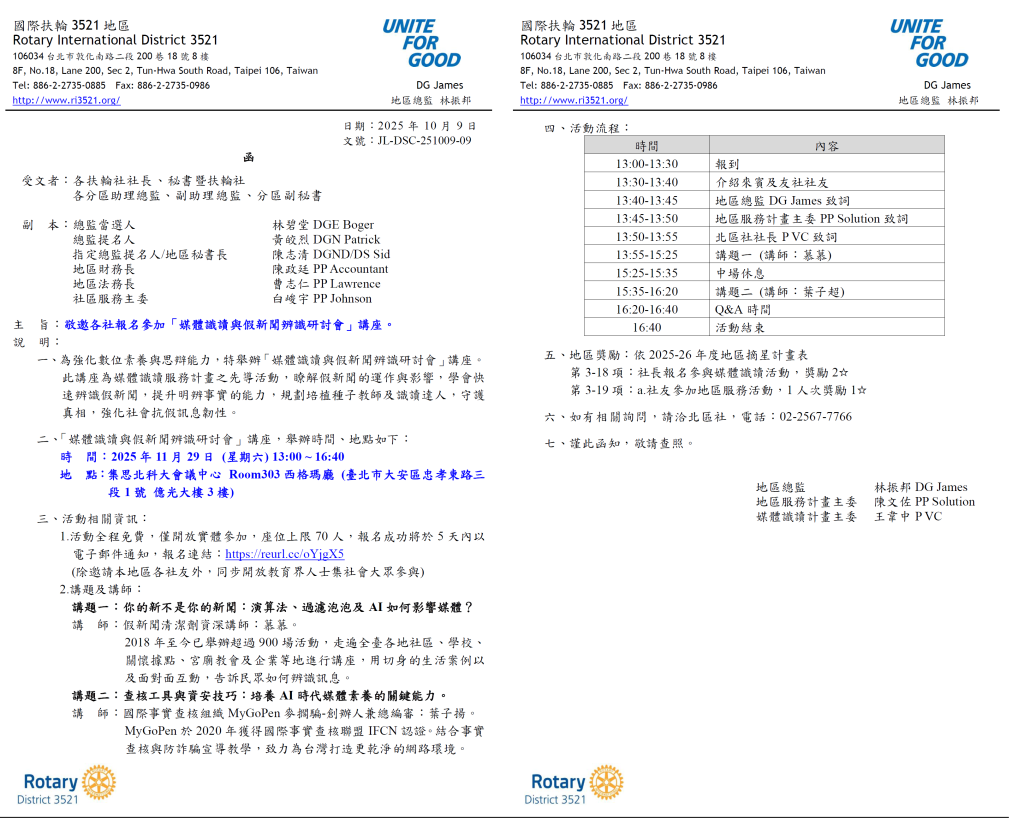Open the reurl.cc/oYjgX5 registration link
Screen dimensions: 1024x821
[284, 554]
